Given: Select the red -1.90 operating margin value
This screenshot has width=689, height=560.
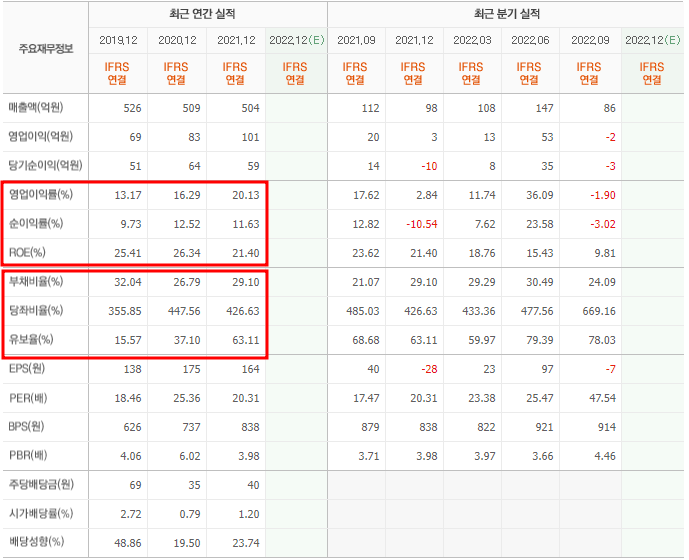Looking at the screenshot, I should coord(602,195).
